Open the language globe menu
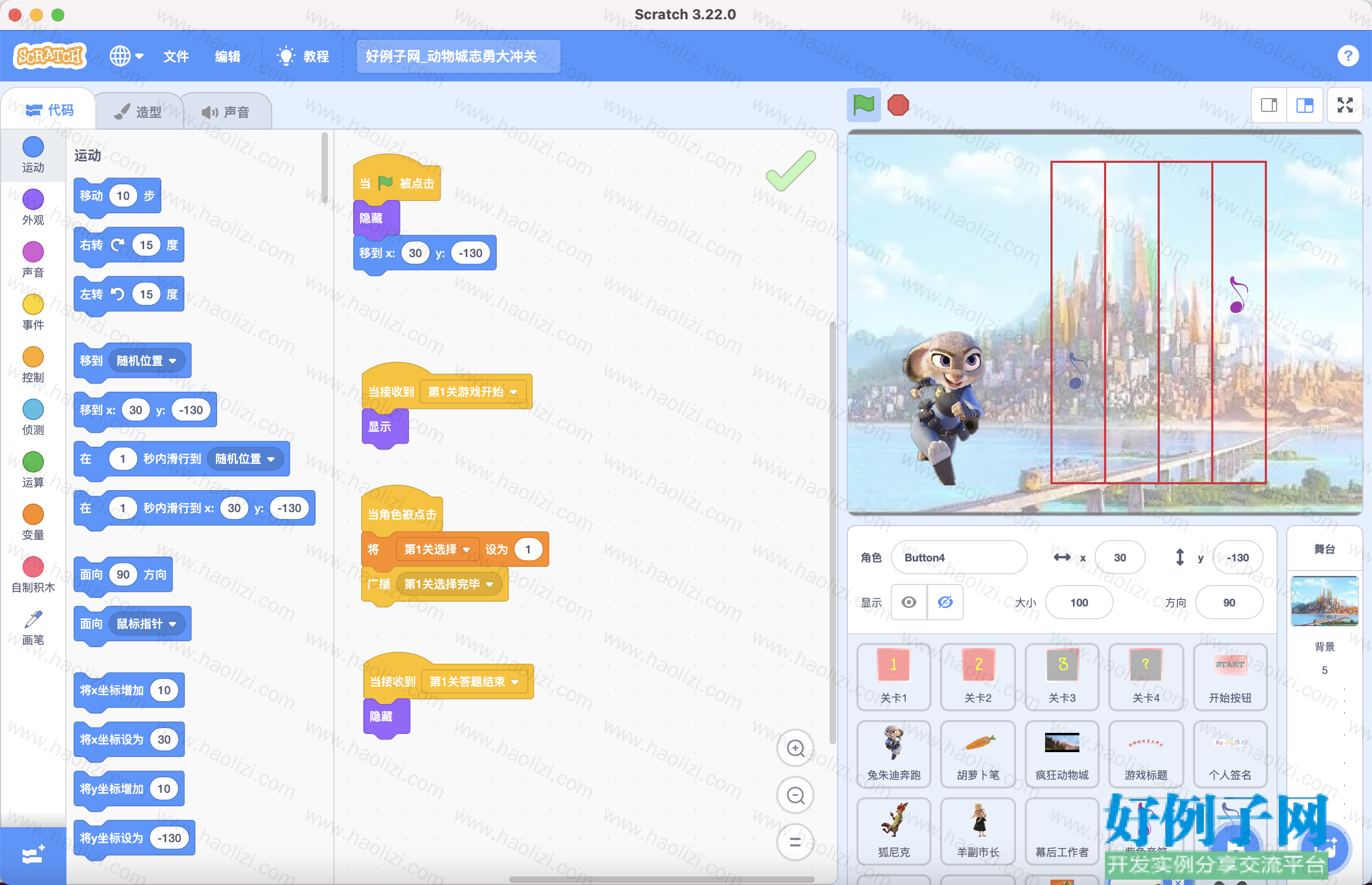This screenshot has width=1372, height=885. (126, 56)
